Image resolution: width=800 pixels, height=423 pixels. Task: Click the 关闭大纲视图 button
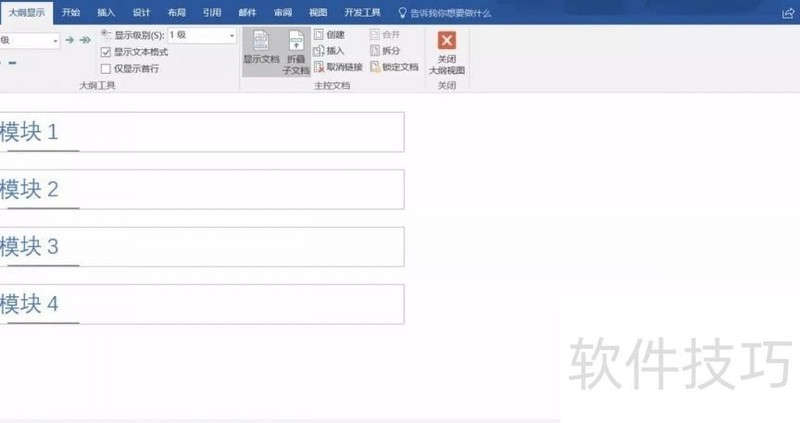coord(446,53)
